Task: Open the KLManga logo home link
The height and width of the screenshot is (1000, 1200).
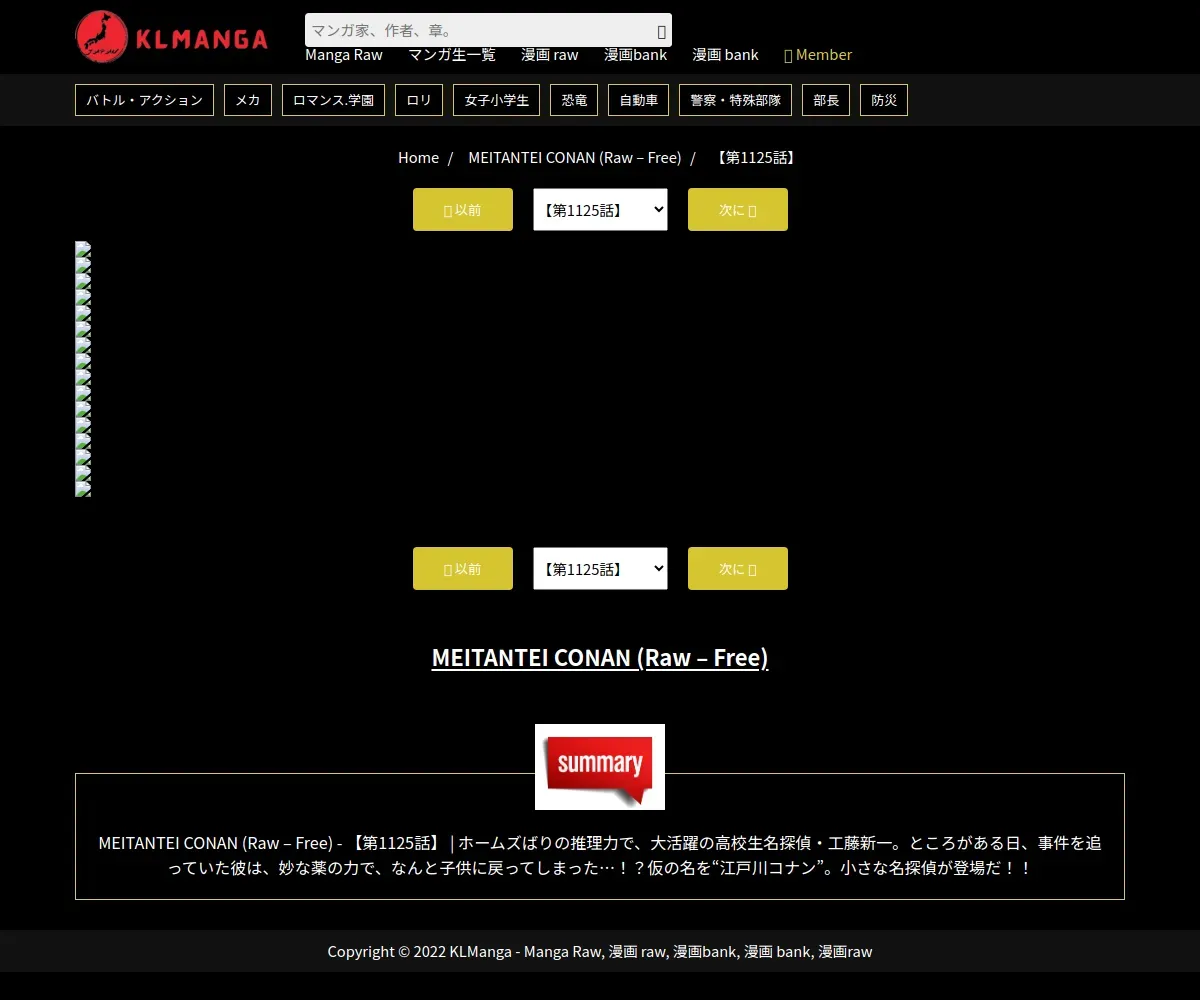Action: coord(172,37)
